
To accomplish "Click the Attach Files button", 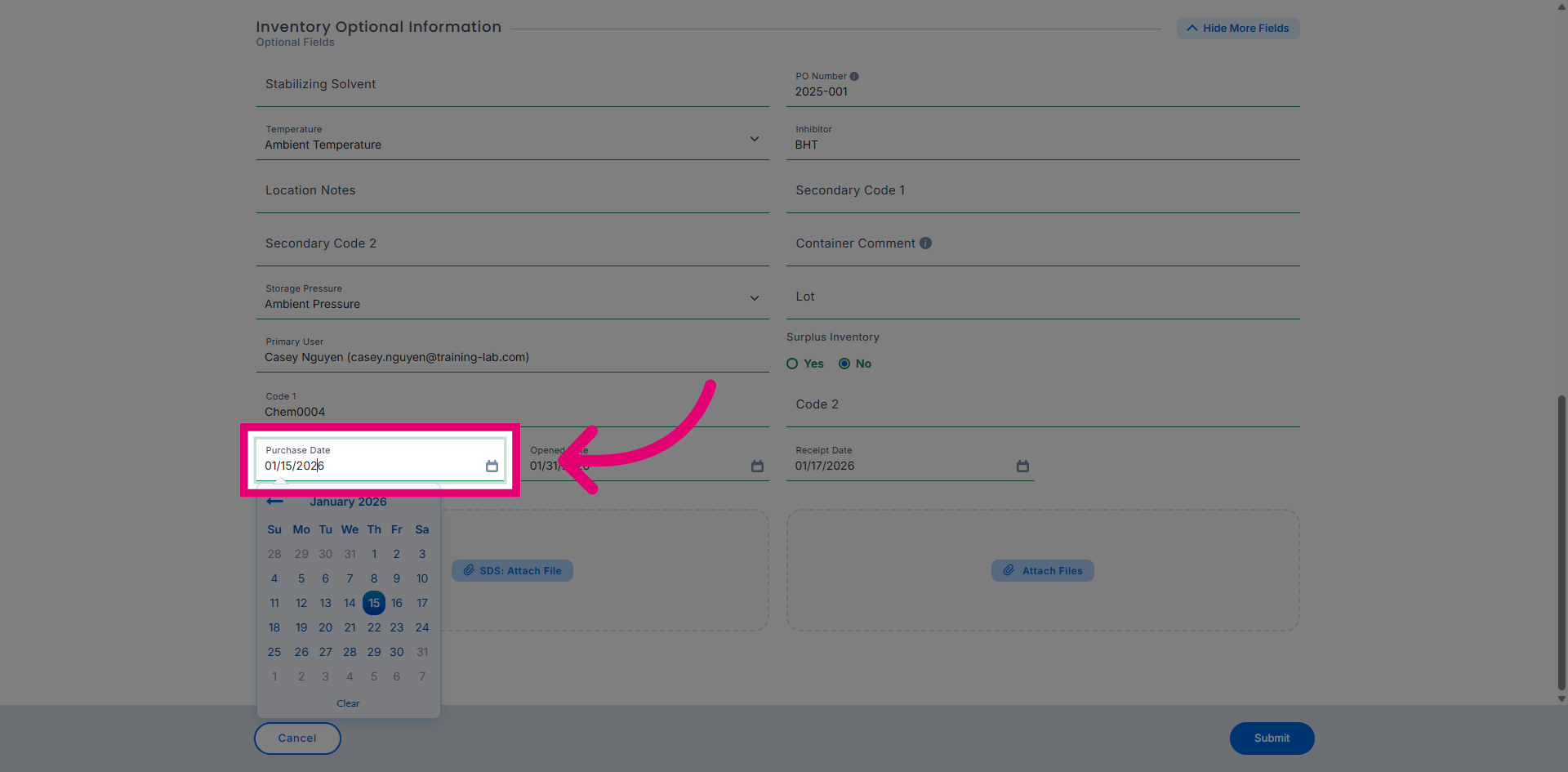I will 1042,570.
